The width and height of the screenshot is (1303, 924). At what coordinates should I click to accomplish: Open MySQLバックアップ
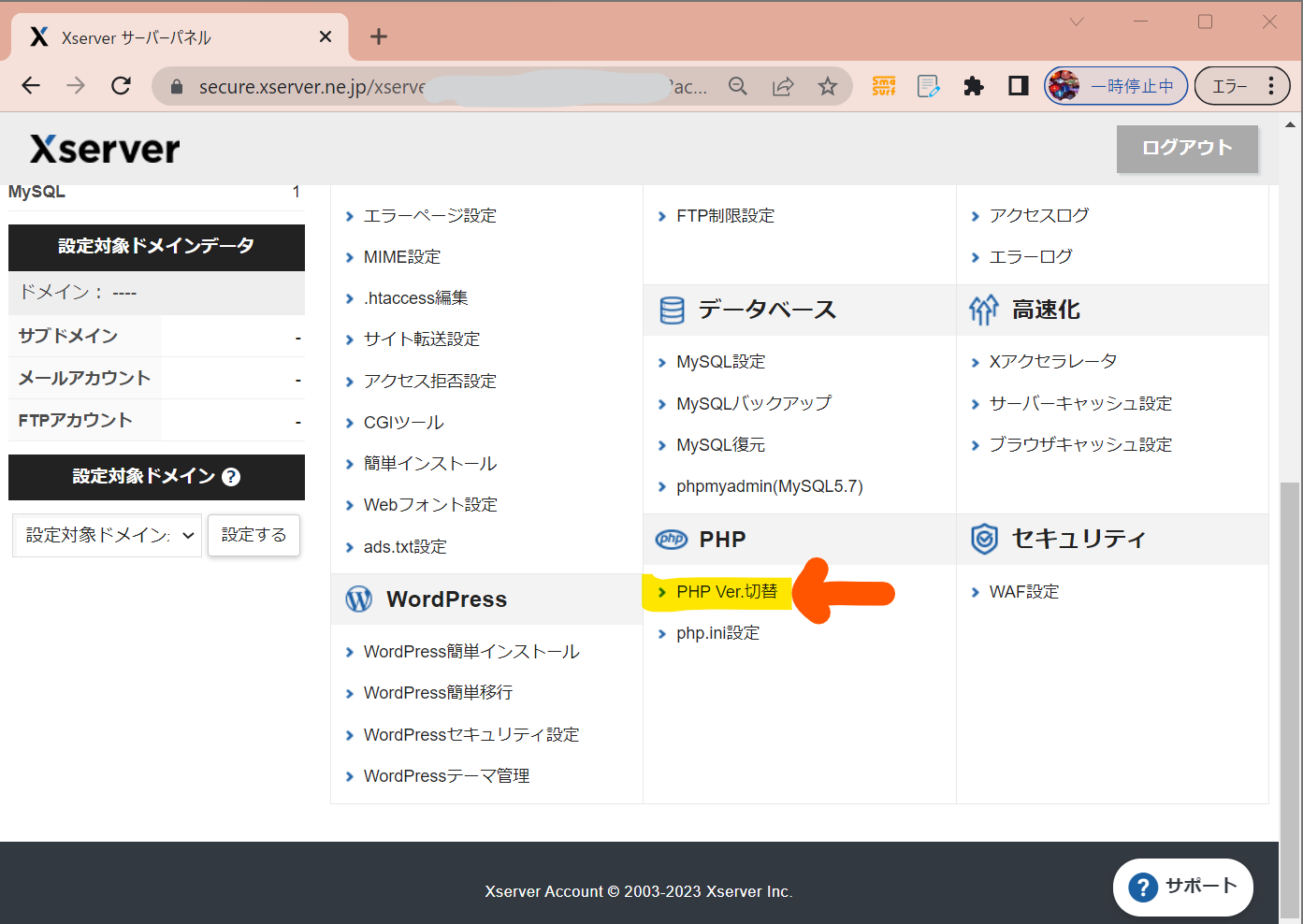coord(753,404)
